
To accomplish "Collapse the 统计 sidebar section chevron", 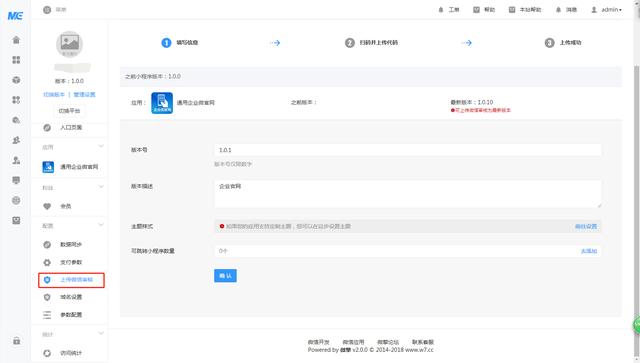I will coord(100,334).
